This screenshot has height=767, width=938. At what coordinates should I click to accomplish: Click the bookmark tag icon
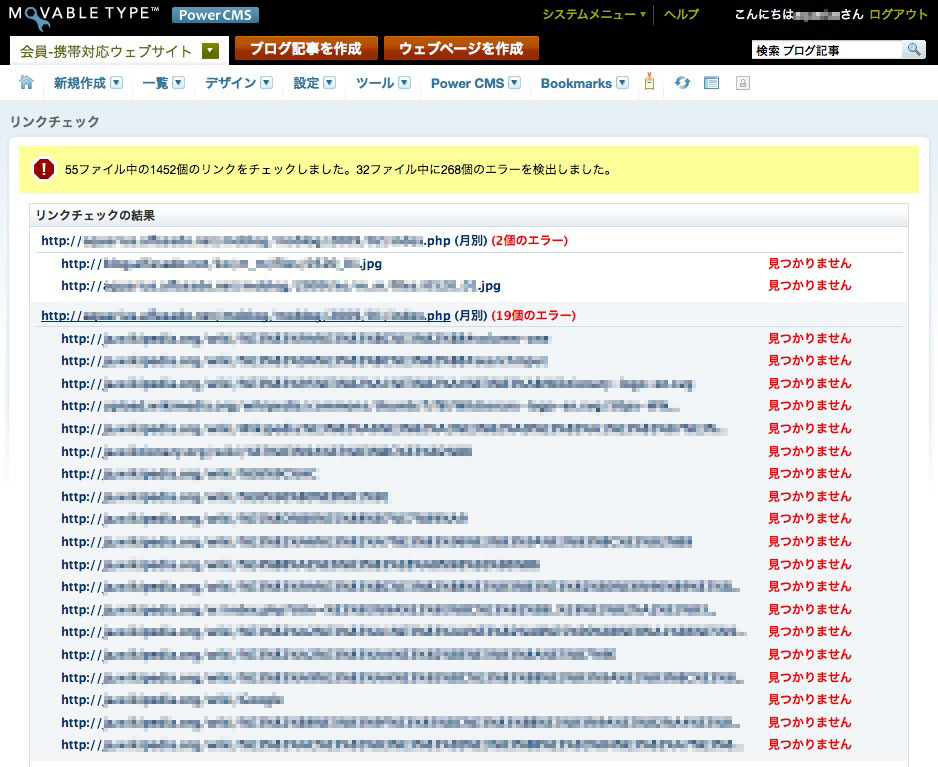(x=650, y=82)
